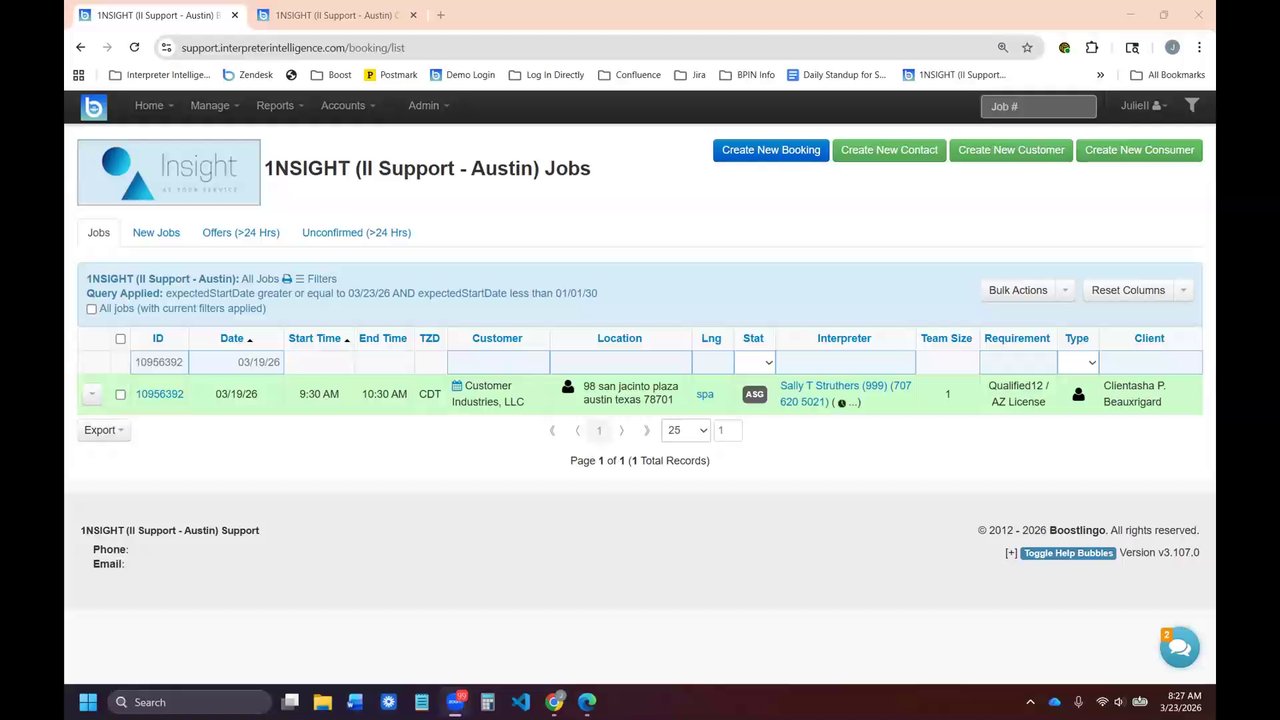Switch to the New Jobs tab

[x=156, y=233]
